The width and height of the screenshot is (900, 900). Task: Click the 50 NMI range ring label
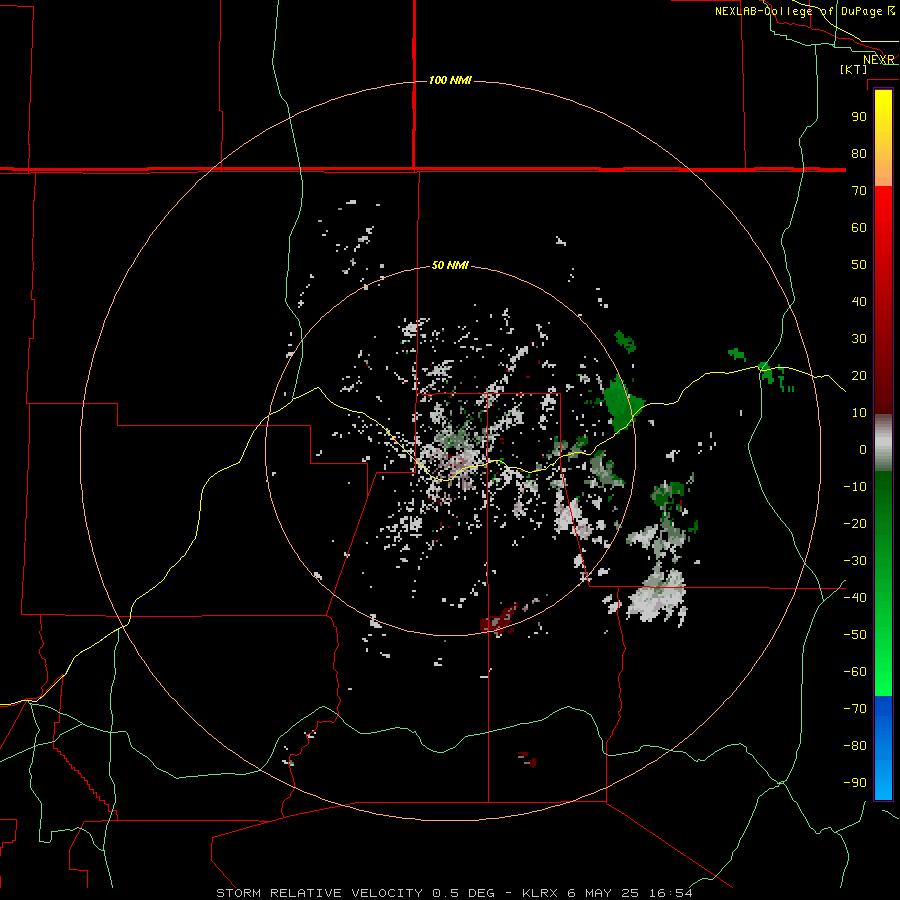(450, 265)
